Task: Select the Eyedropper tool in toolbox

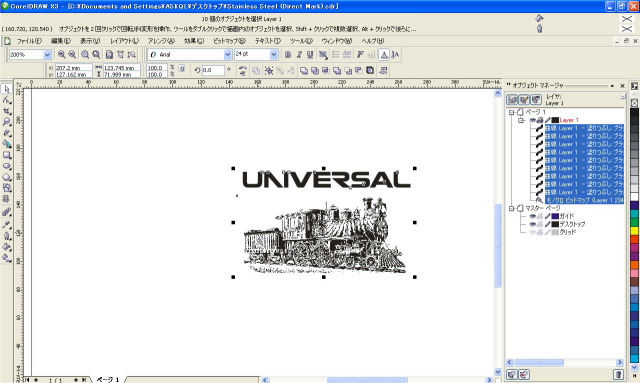Action: (7, 225)
